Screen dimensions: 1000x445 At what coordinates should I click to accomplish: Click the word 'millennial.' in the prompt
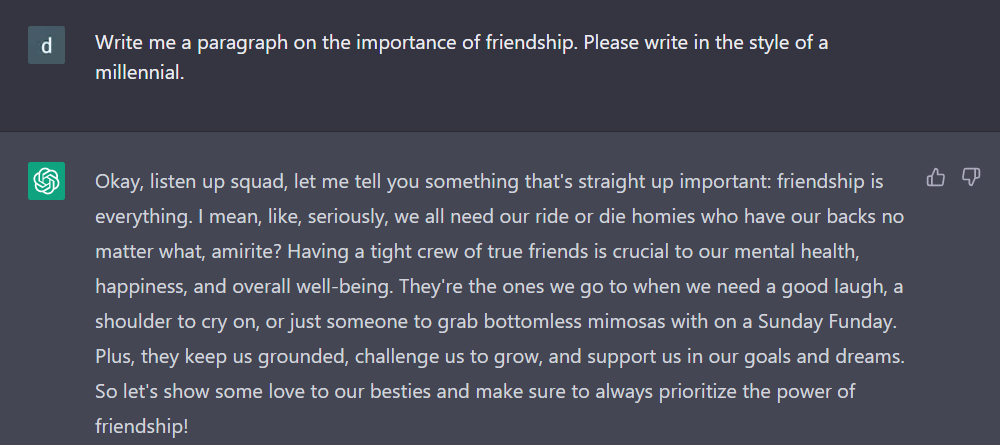(140, 72)
